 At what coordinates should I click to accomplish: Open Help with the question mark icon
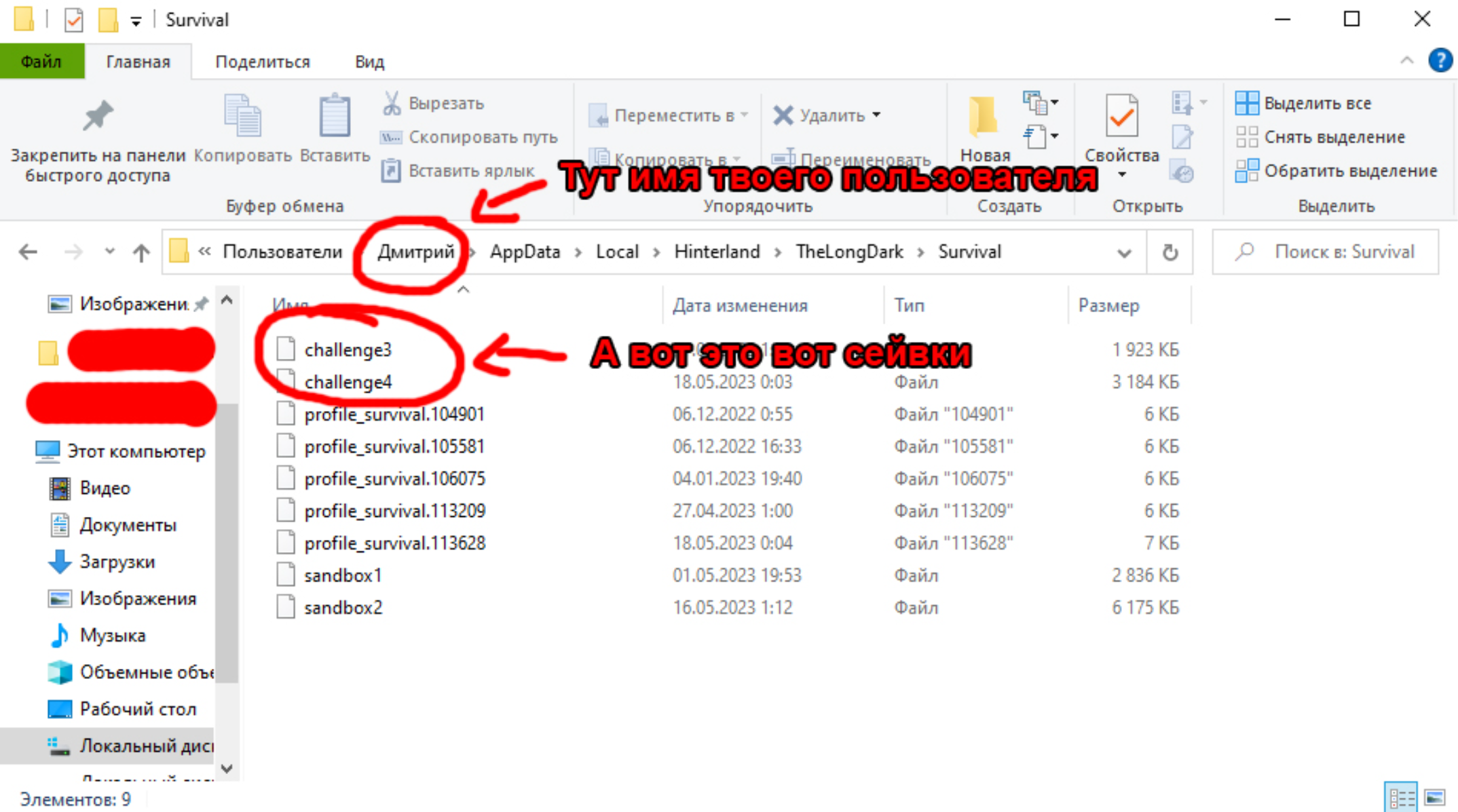(x=1440, y=60)
